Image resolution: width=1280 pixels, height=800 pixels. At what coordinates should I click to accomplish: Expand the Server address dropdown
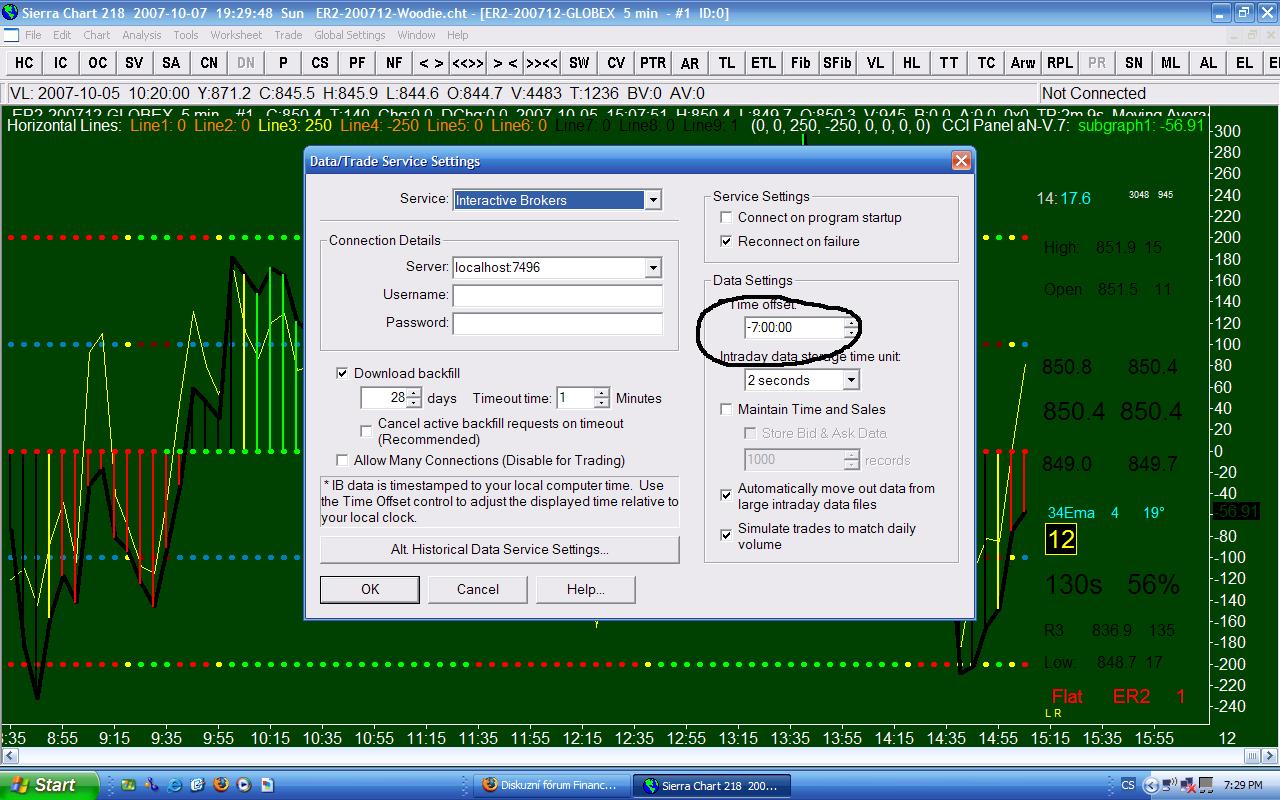point(652,268)
